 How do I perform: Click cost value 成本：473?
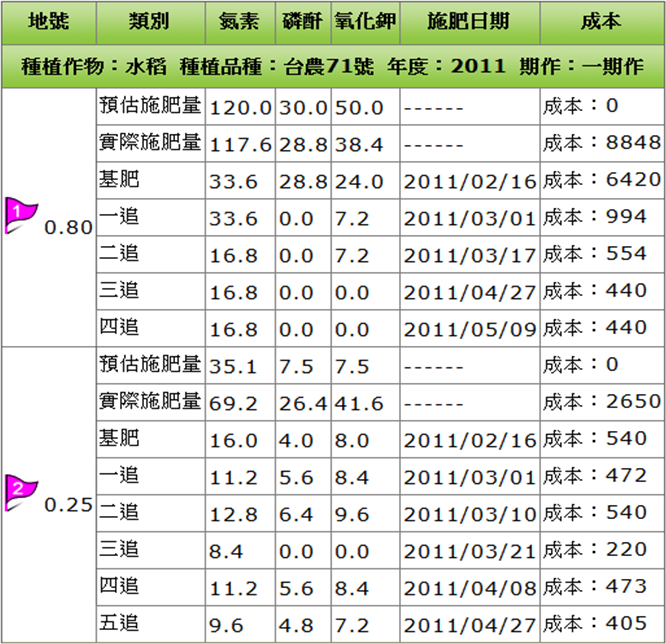point(595,586)
